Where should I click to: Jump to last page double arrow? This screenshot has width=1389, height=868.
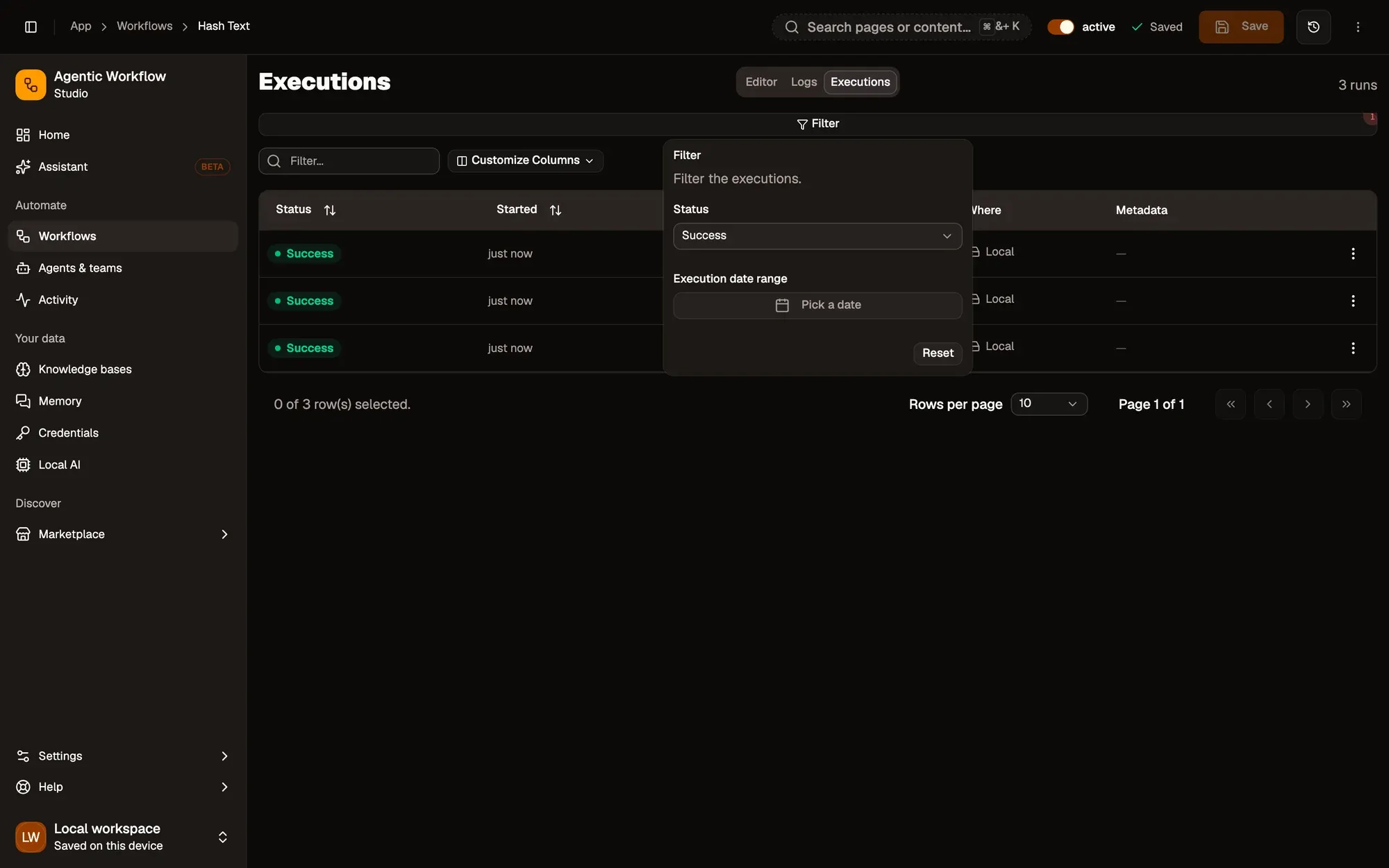pyautogui.click(x=1346, y=404)
